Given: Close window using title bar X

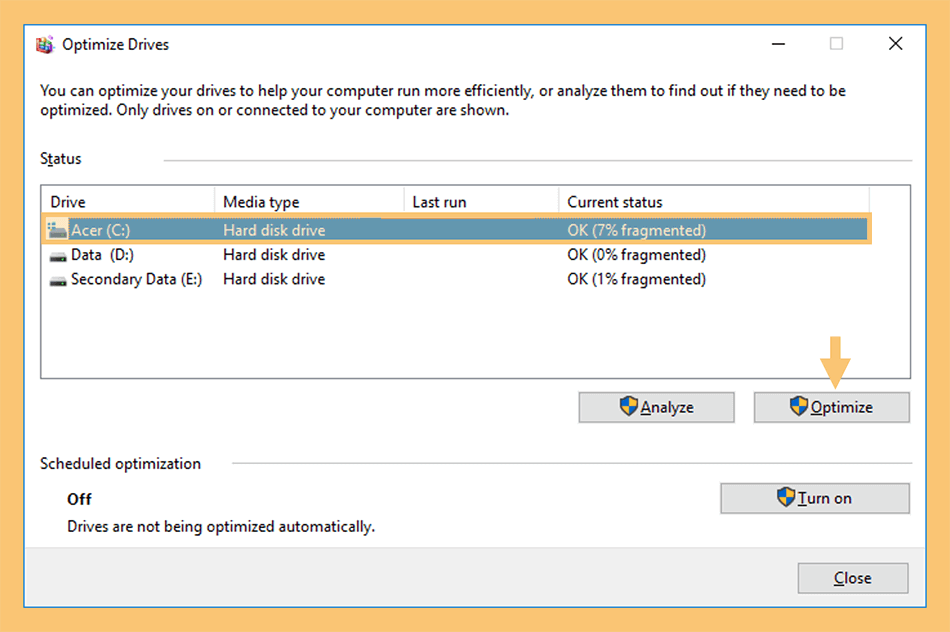Looking at the screenshot, I should click(x=895, y=44).
